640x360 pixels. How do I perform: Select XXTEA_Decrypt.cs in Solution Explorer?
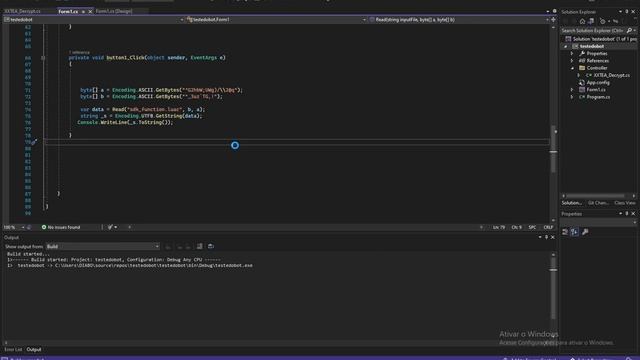(x=611, y=76)
